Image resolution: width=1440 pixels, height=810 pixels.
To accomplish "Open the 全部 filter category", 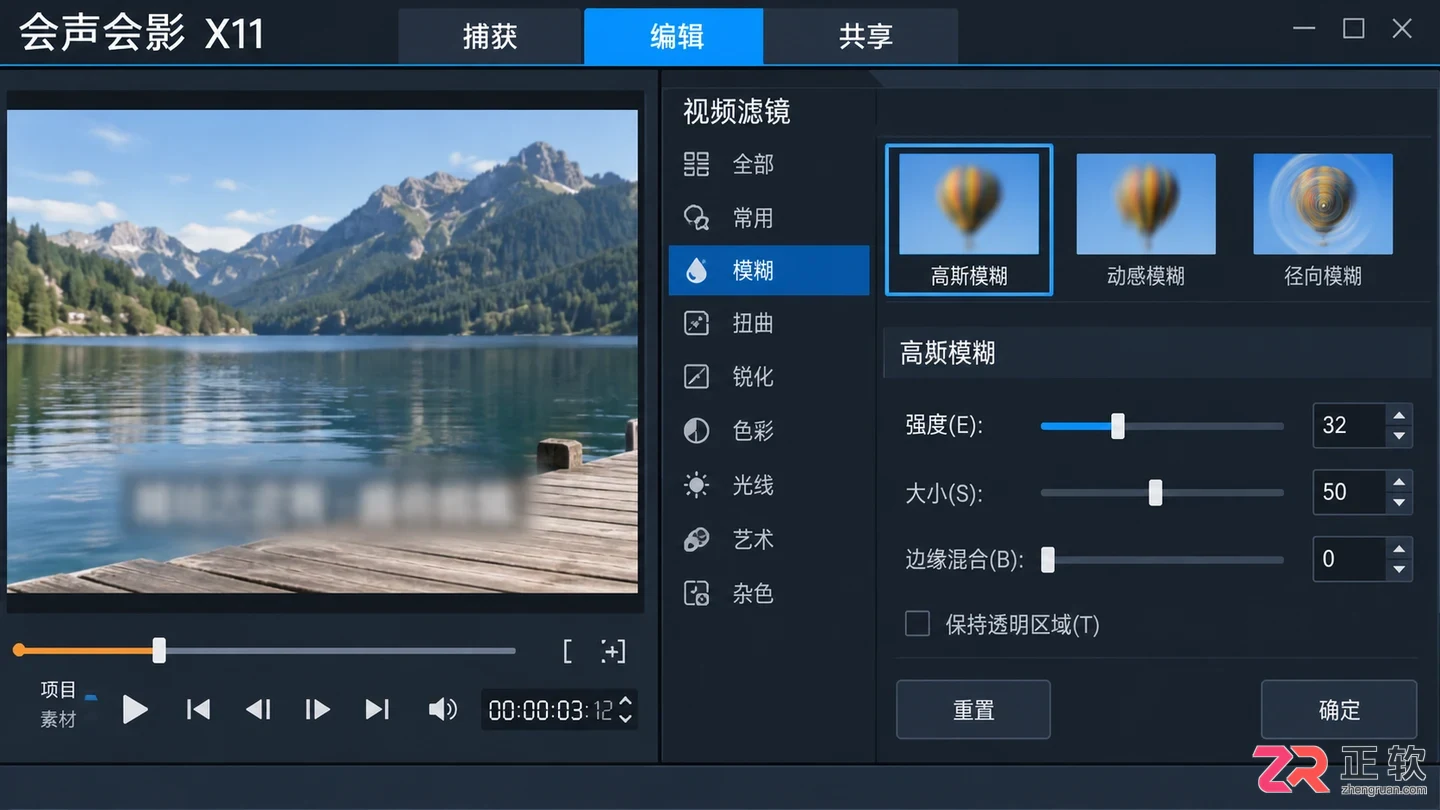I will pyautogui.click(x=769, y=164).
